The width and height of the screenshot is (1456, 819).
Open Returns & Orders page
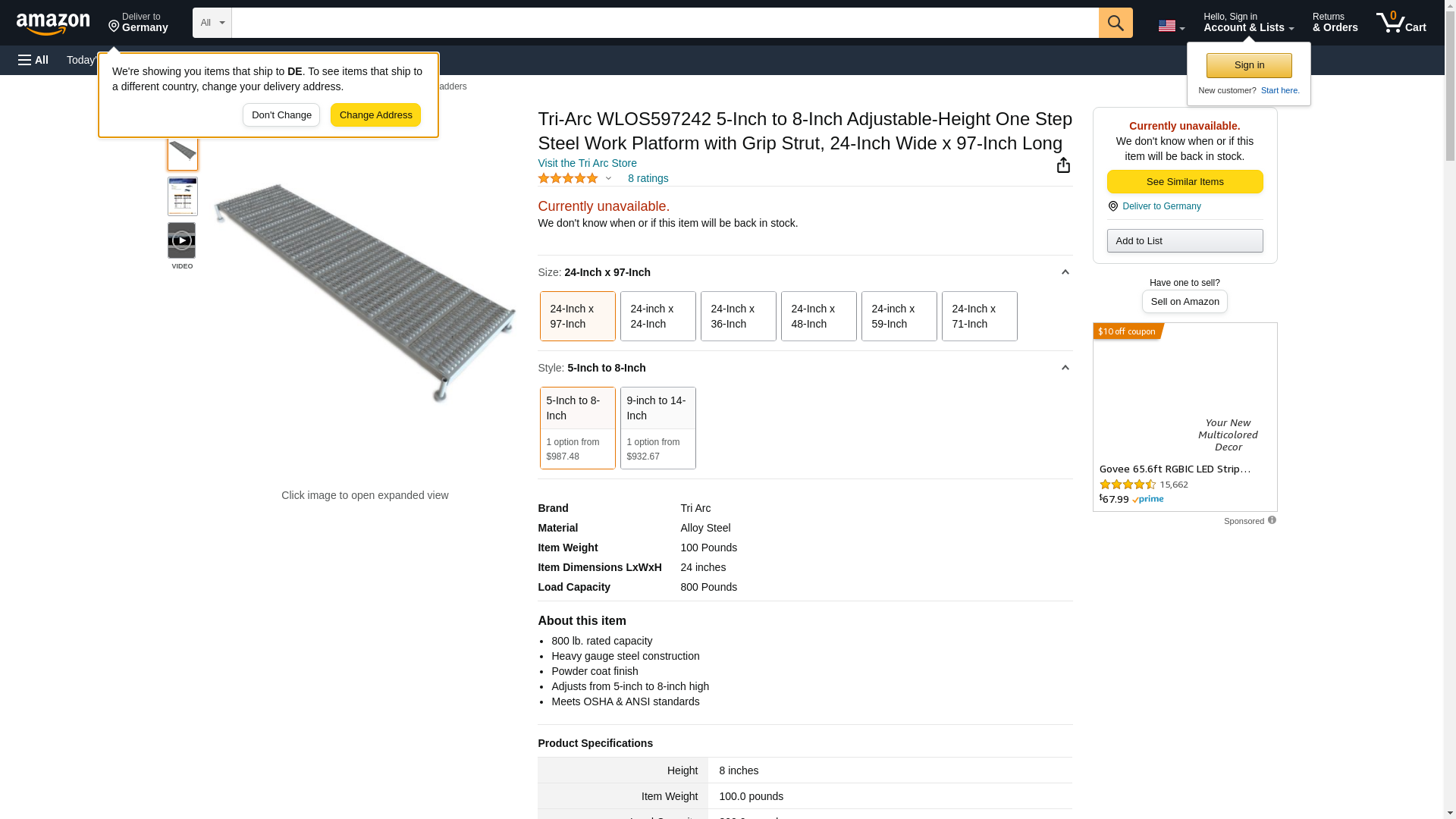1335,23
